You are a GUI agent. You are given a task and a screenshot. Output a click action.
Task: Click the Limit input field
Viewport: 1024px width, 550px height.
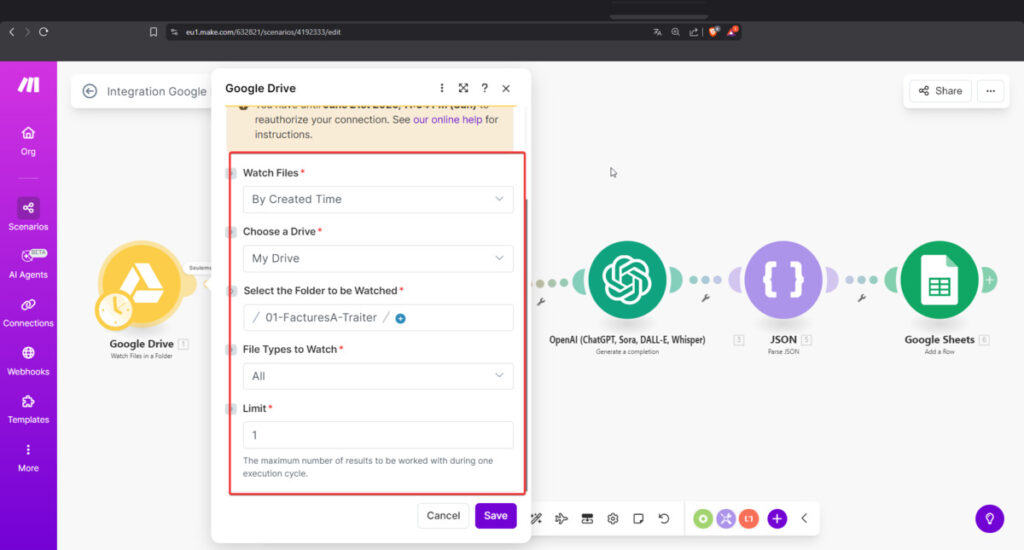click(x=378, y=435)
